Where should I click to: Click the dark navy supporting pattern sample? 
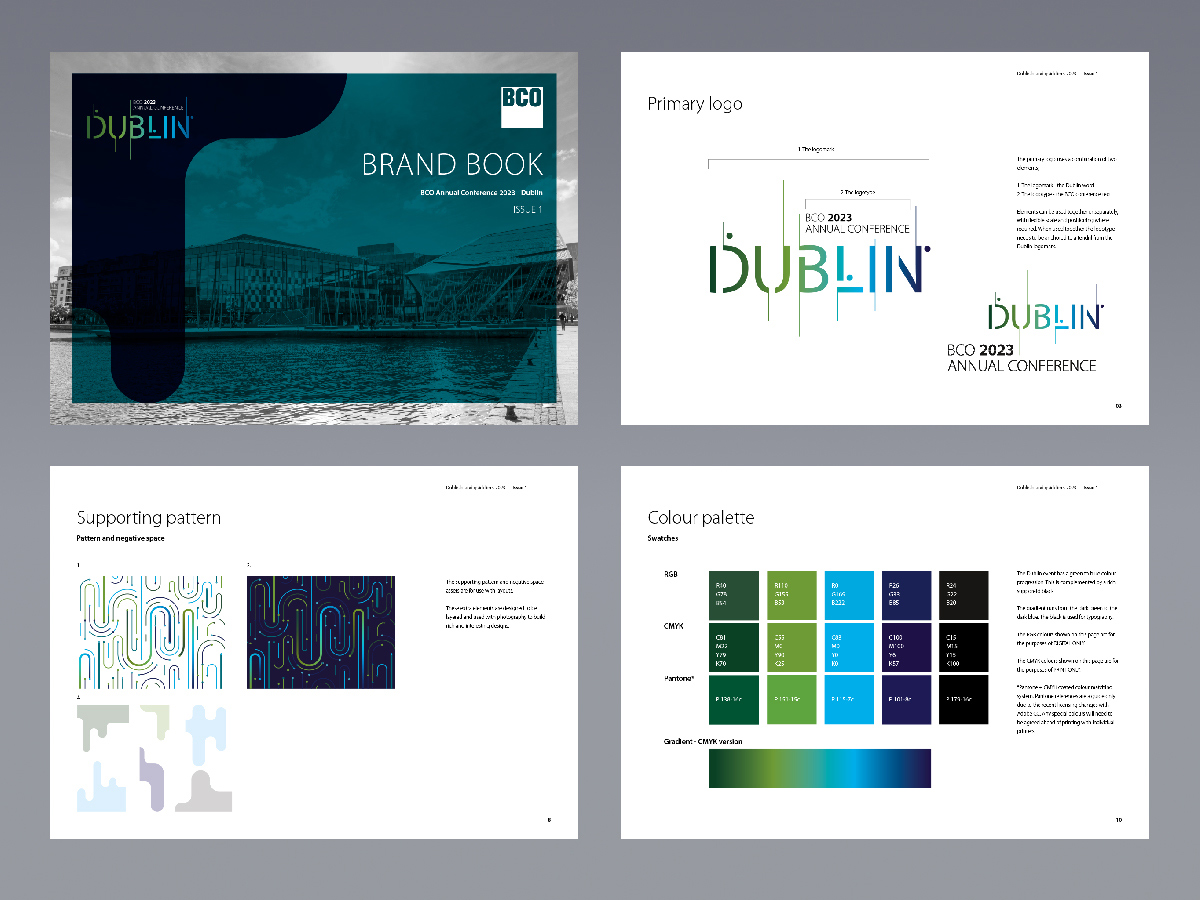(321, 632)
